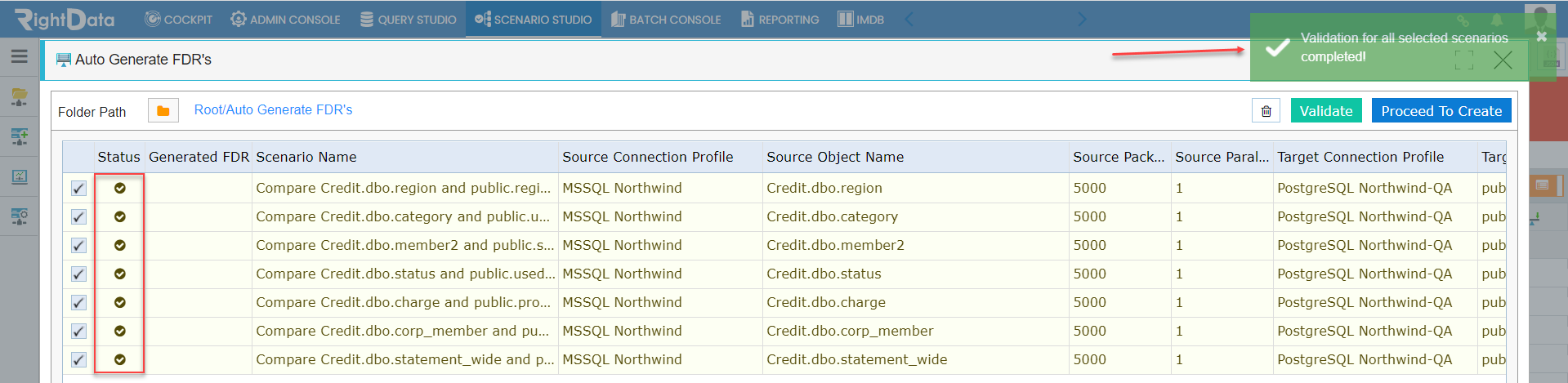Click the right arrow in top navigation
1568x383 pixels.
tap(1082, 19)
